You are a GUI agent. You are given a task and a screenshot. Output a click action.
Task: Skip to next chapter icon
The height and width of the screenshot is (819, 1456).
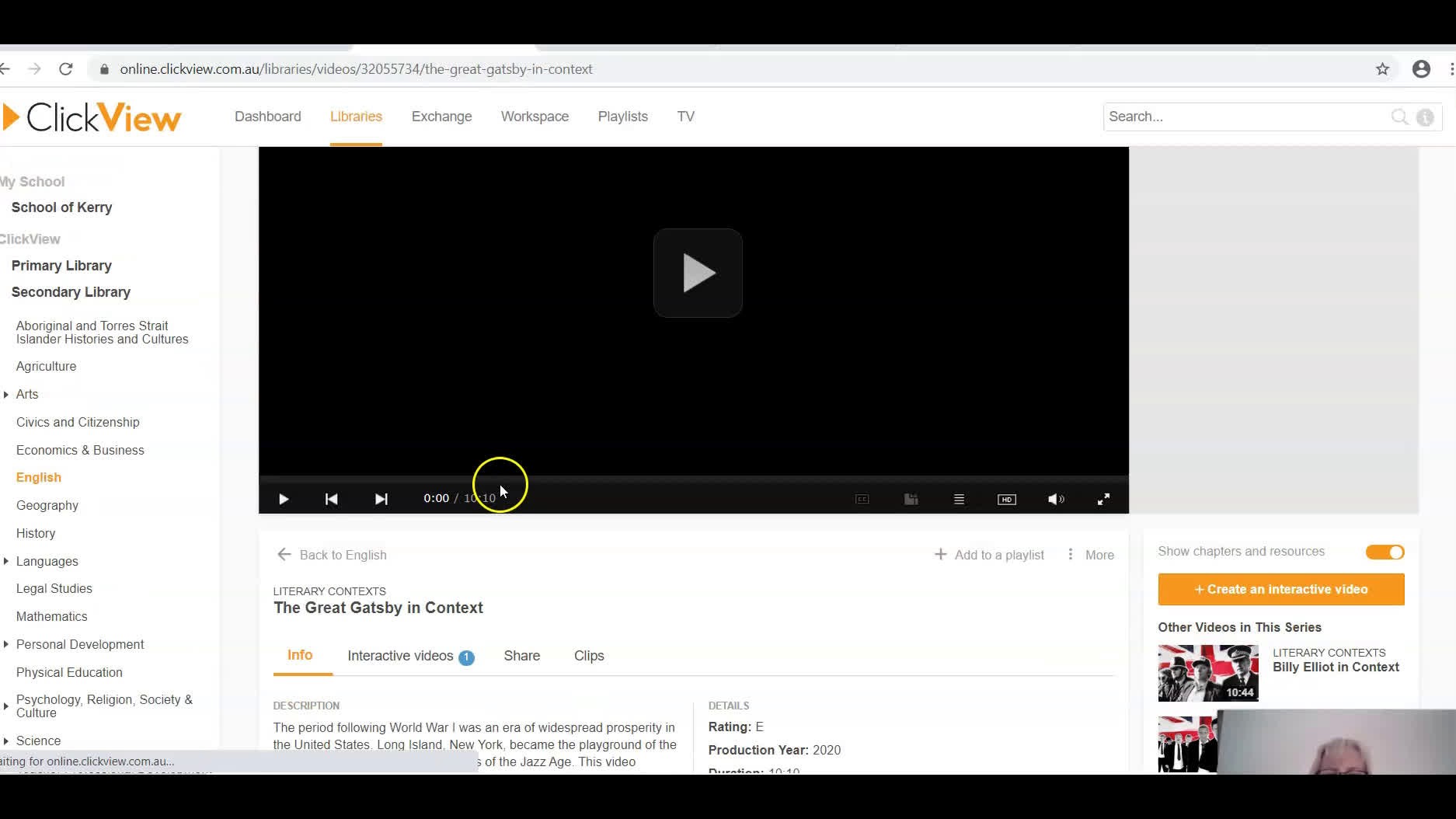pos(381,499)
